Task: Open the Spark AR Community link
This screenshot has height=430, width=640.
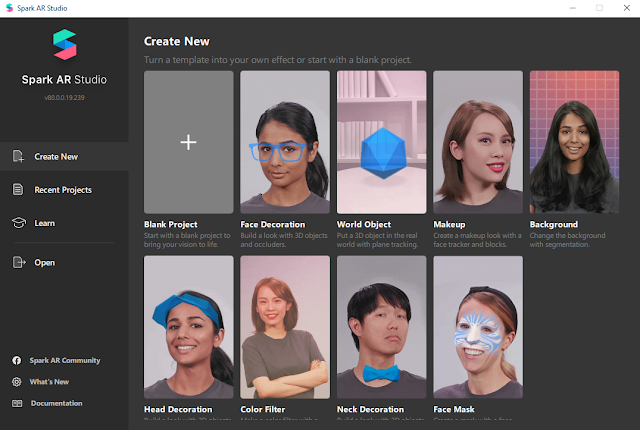Action: point(64,360)
